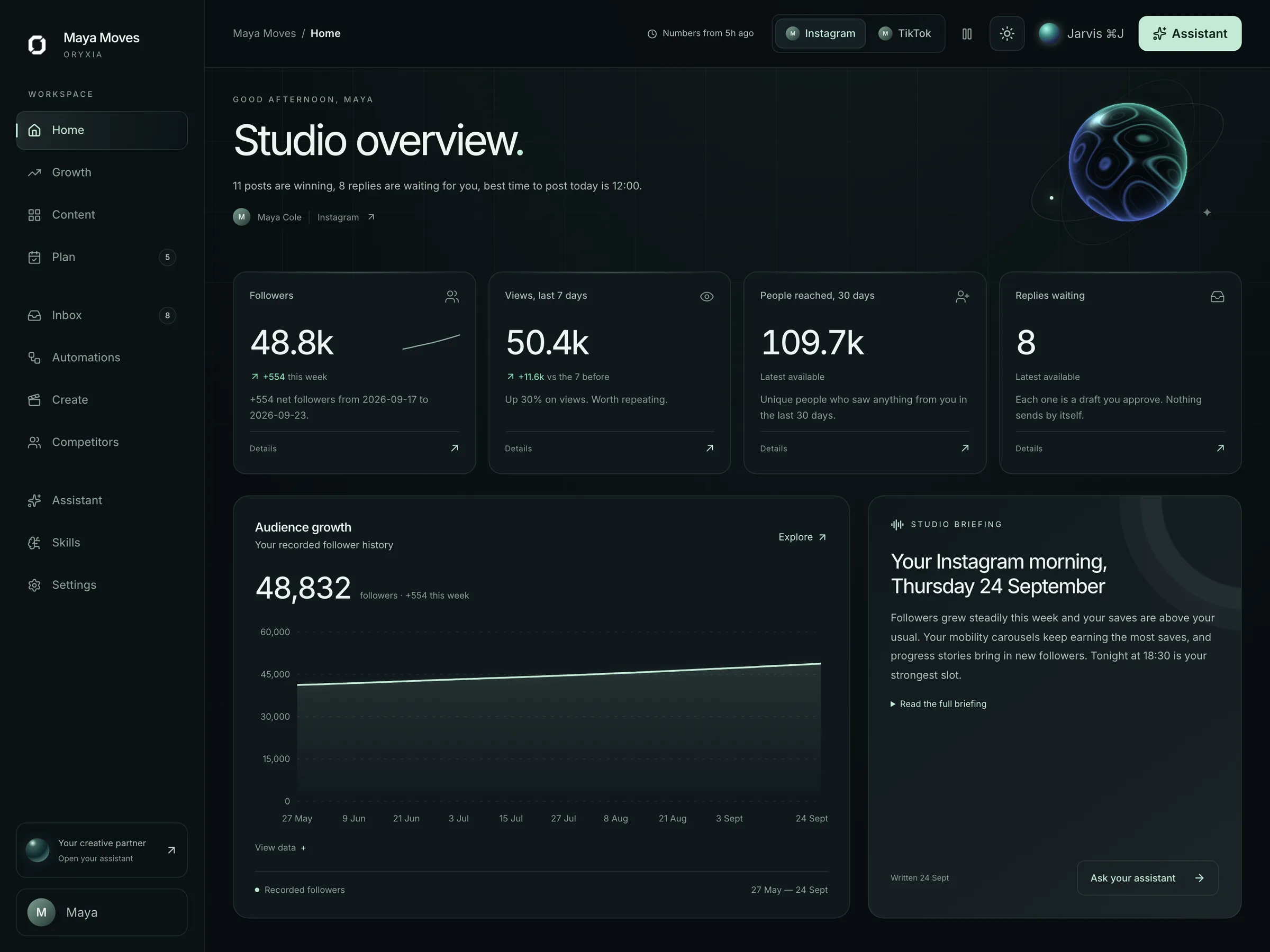This screenshot has height=952, width=1270.
Task: Click the Growth trend-line icon
Action: [34, 173]
